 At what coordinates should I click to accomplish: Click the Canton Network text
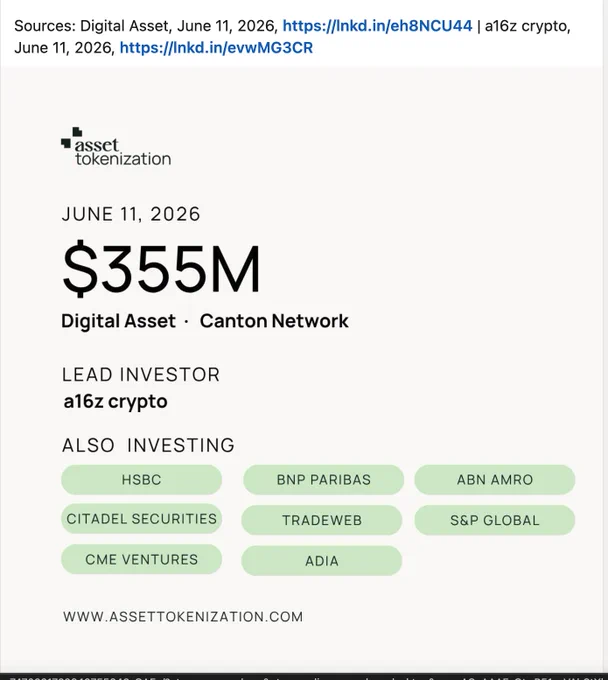(274, 321)
